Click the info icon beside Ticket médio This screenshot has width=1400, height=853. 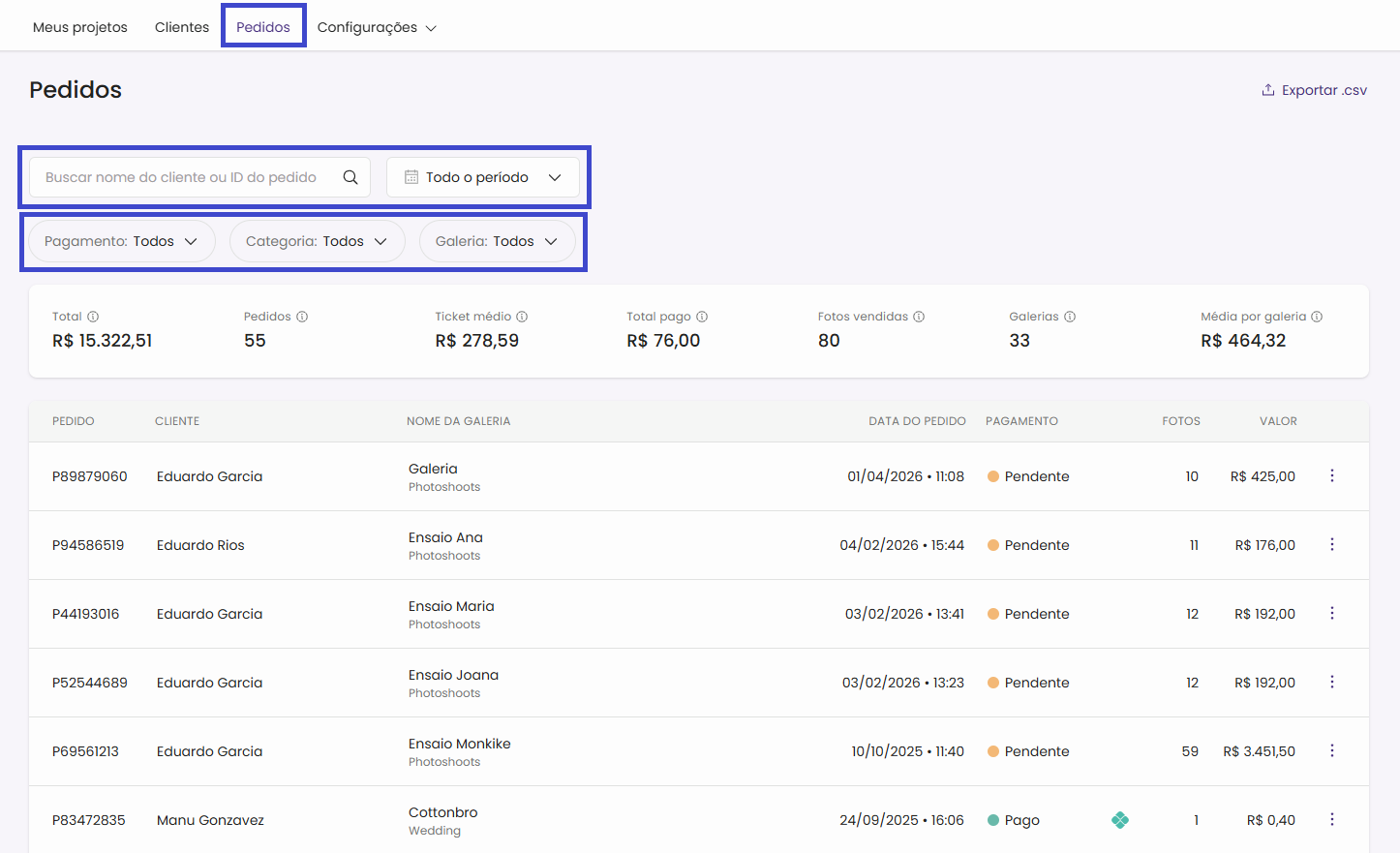point(522,317)
